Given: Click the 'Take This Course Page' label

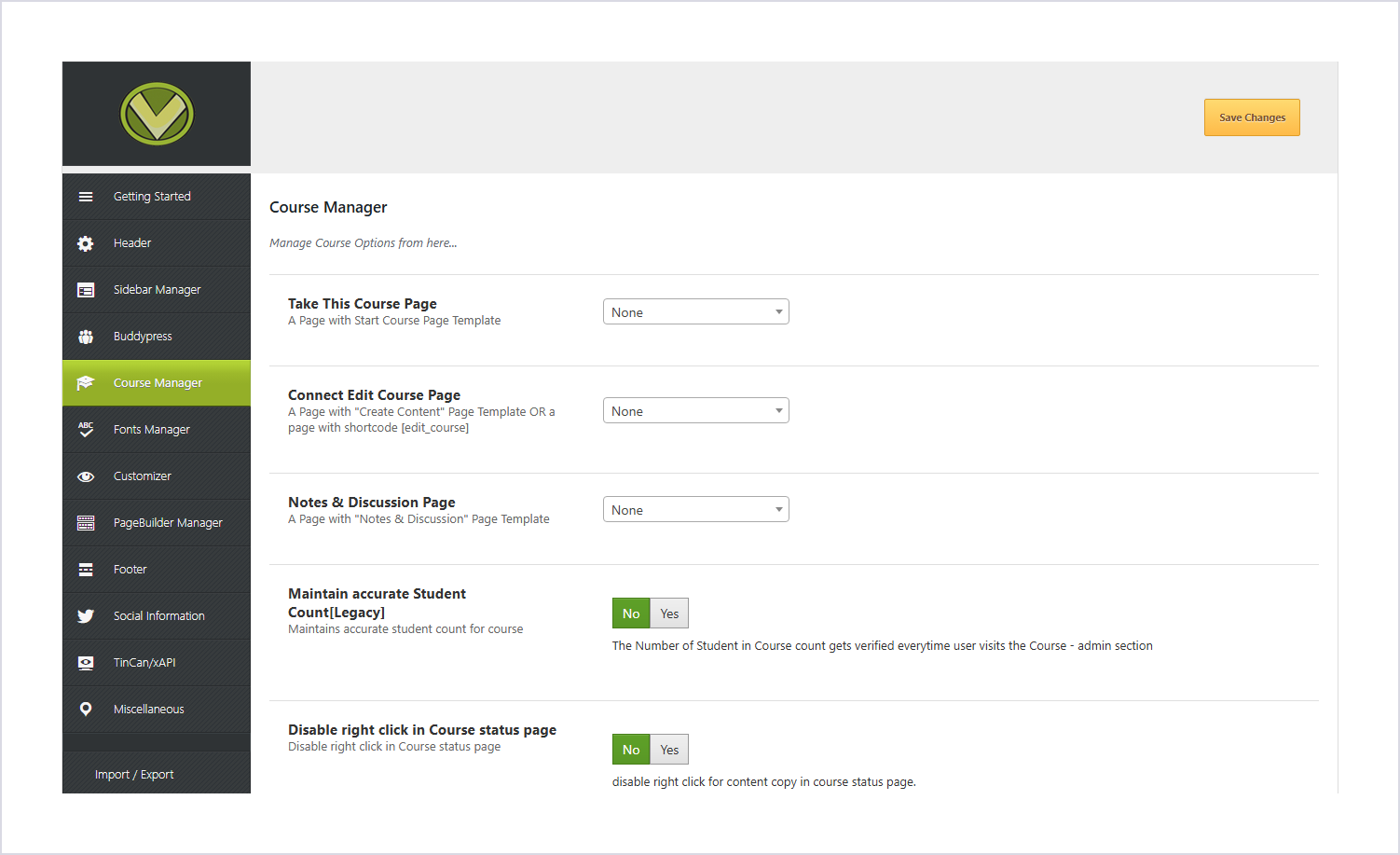Looking at the screenshot, I should [363, 304].
